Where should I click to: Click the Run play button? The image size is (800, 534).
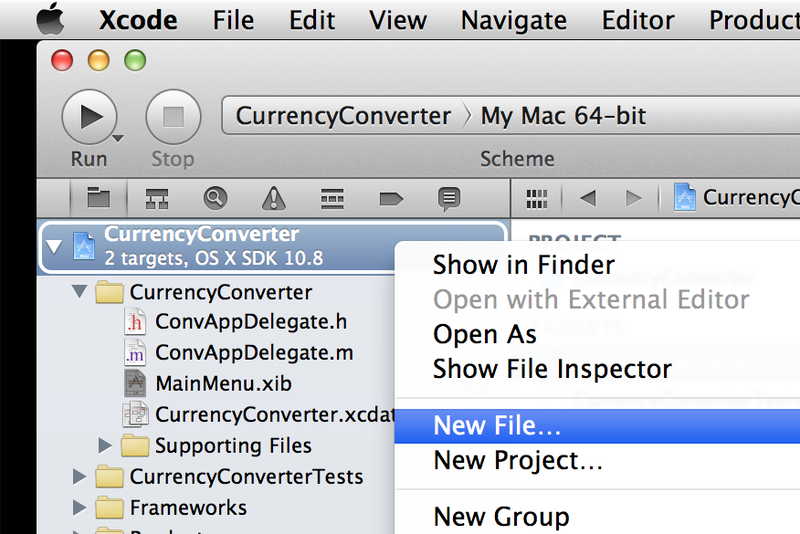(x=90, y=116)
